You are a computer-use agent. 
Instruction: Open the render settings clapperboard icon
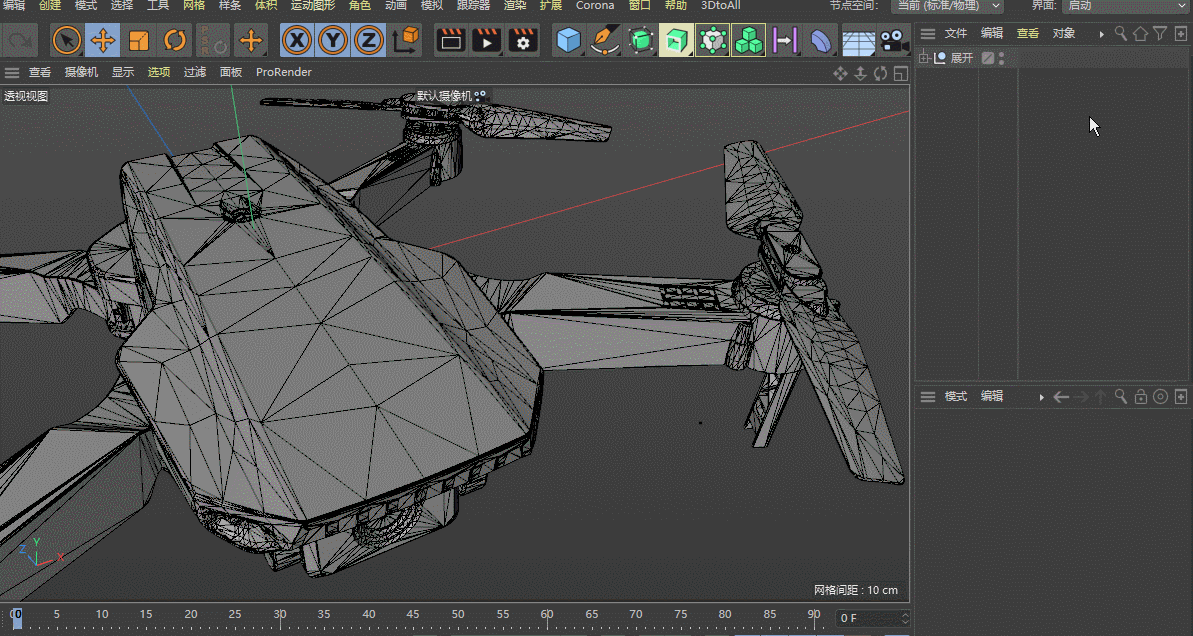click(523, 41)
